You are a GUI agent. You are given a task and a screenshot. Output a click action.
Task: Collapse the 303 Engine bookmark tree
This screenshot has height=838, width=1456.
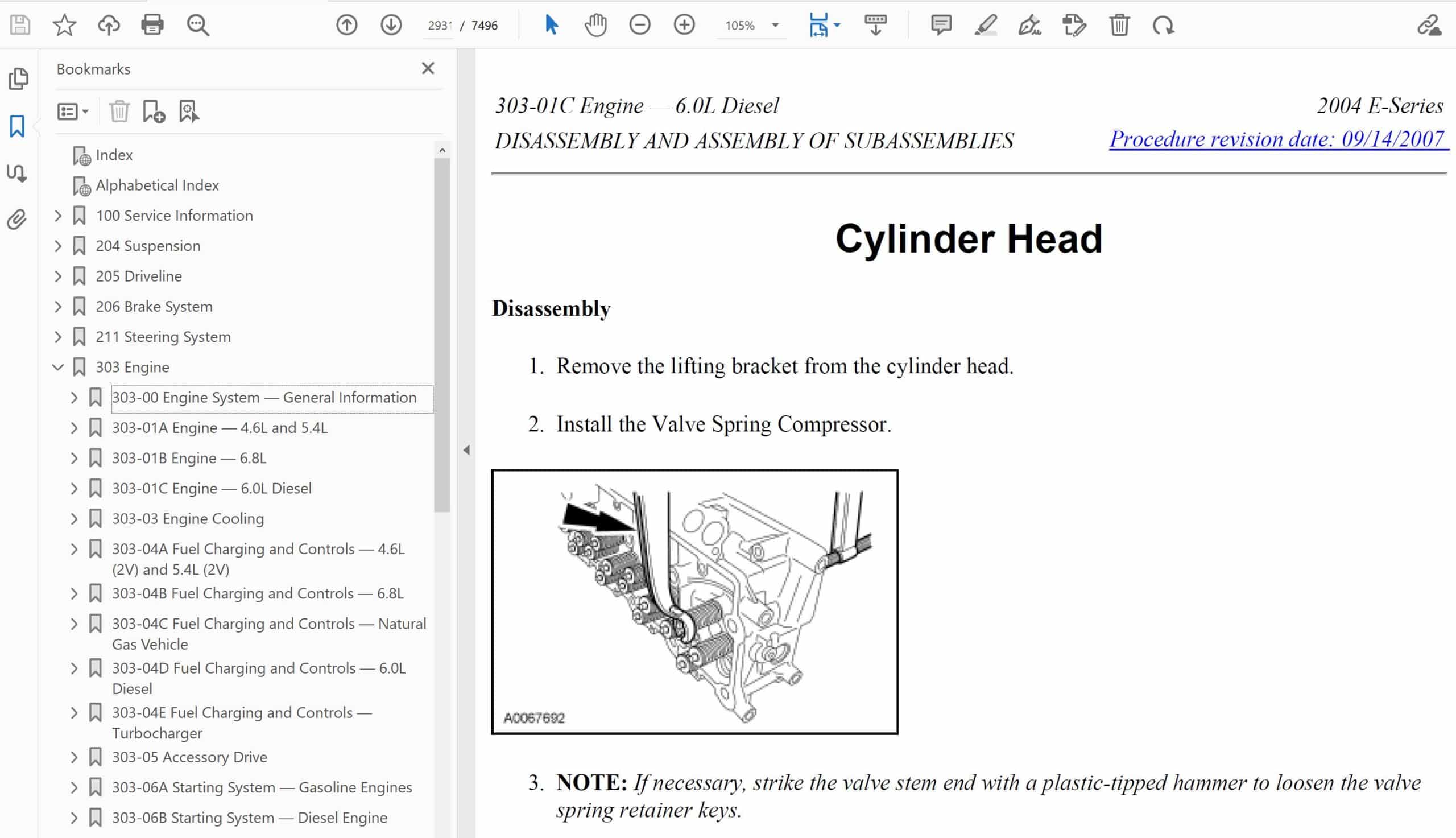58,367
